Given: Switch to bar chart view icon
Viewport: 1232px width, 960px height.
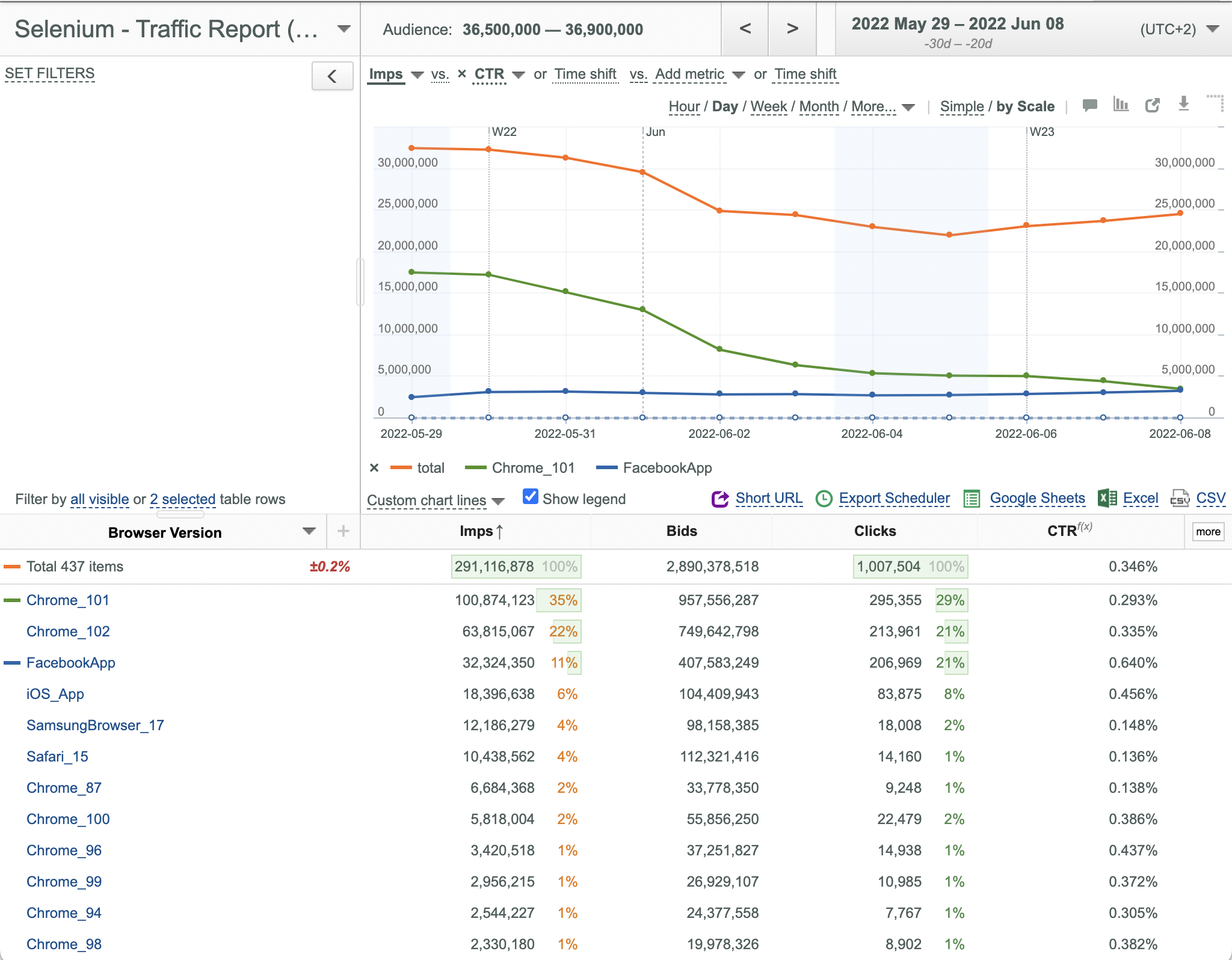Looking at the screenshot, I should pos(1121,105).
